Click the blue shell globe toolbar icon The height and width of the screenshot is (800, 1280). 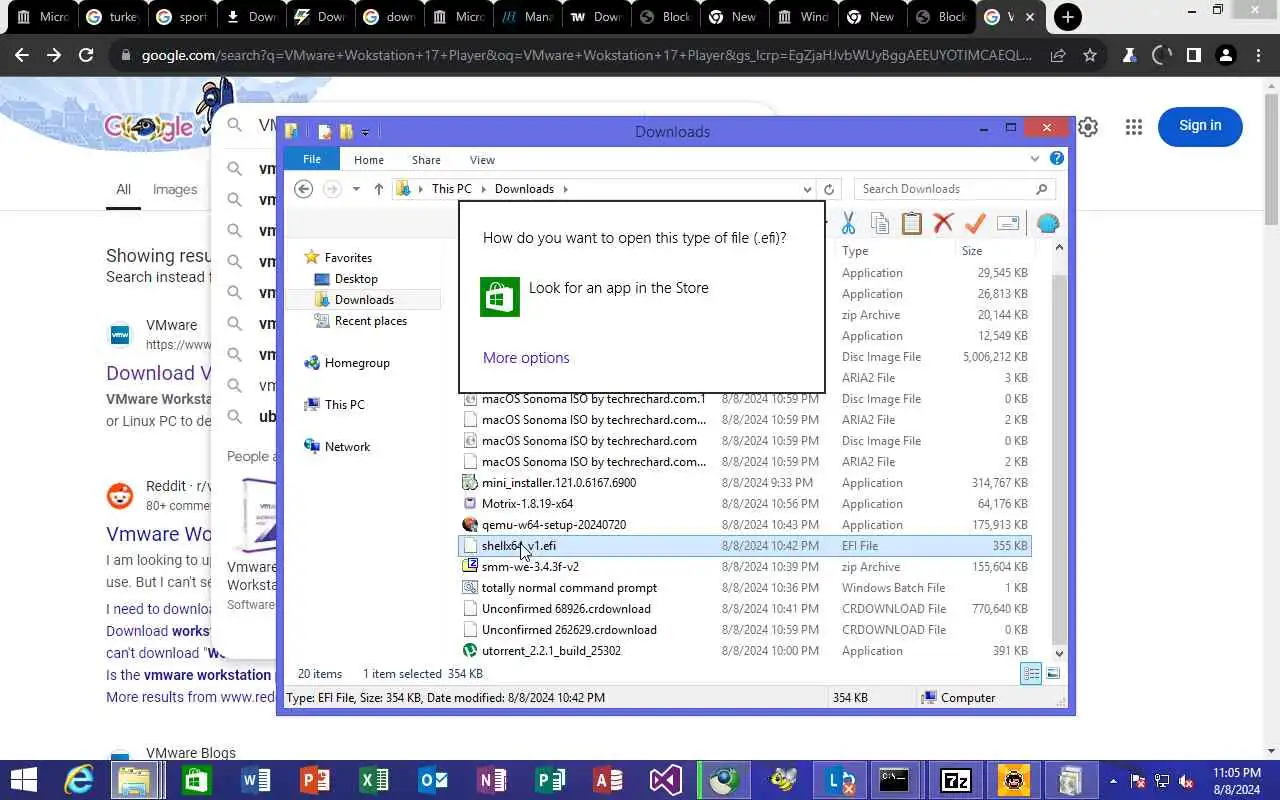point(1047,223)
